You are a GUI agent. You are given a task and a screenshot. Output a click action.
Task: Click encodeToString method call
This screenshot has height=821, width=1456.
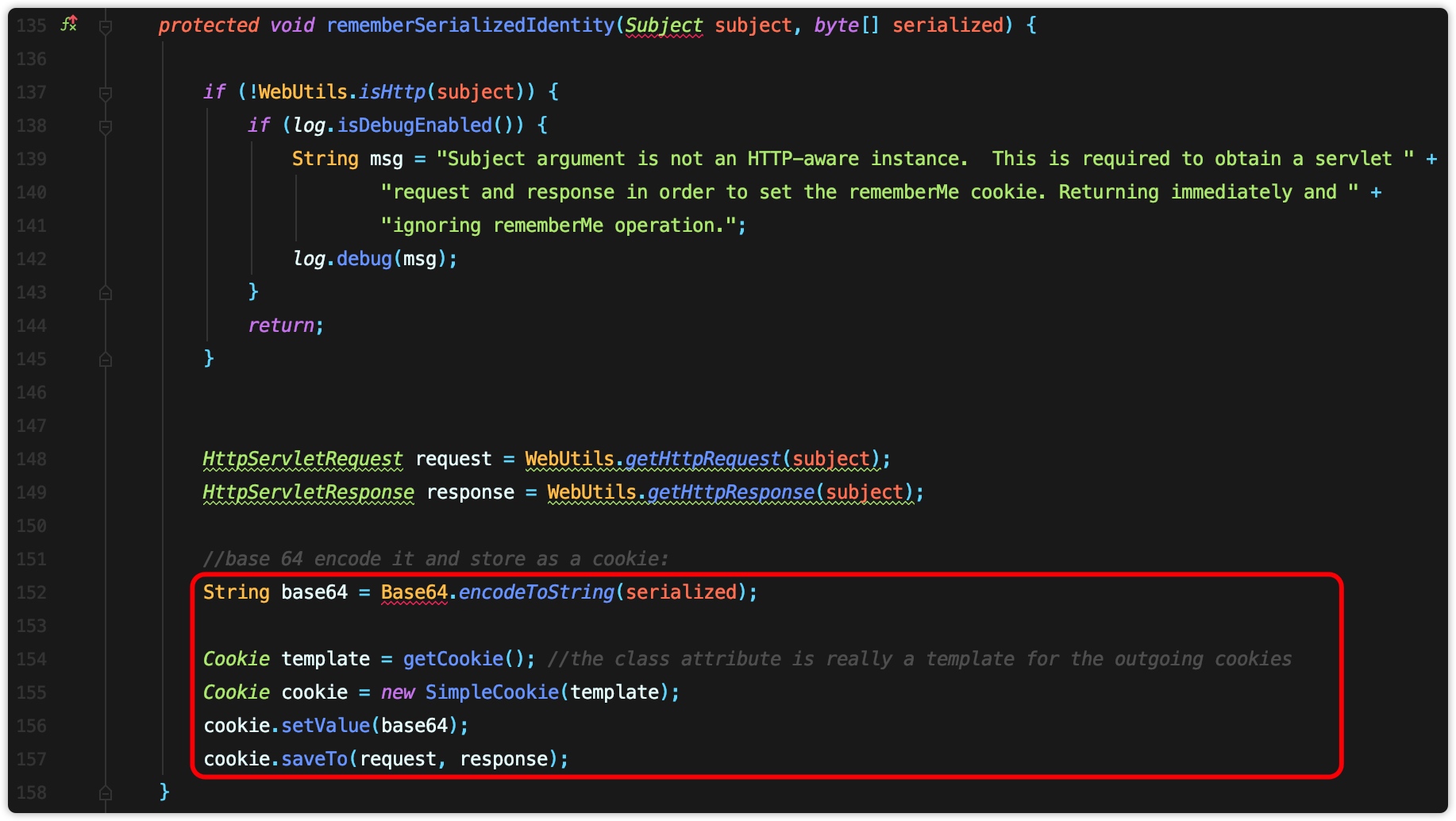click(x=537, y=592)
